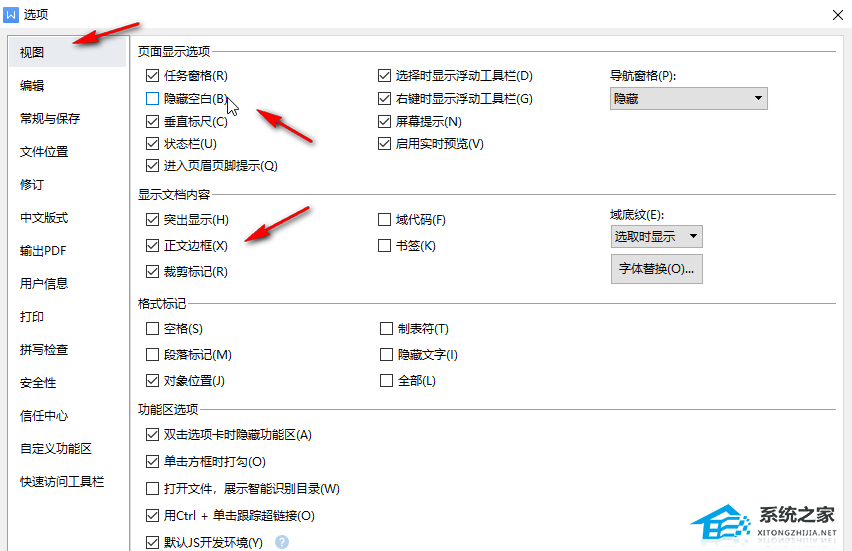852x551 pixels.
Task: Toggle 打开文件，展示智能识别目录(W) checkbox
Action: pos(152,489)
